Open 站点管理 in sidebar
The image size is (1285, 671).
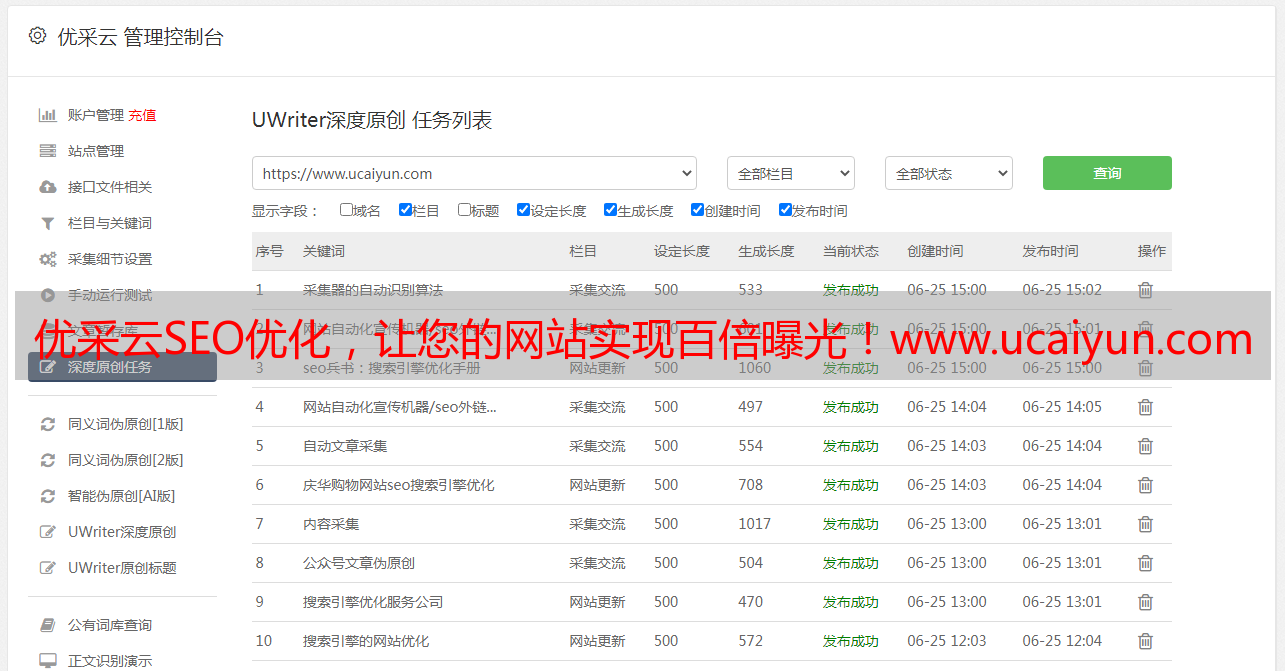pos(96,151)
